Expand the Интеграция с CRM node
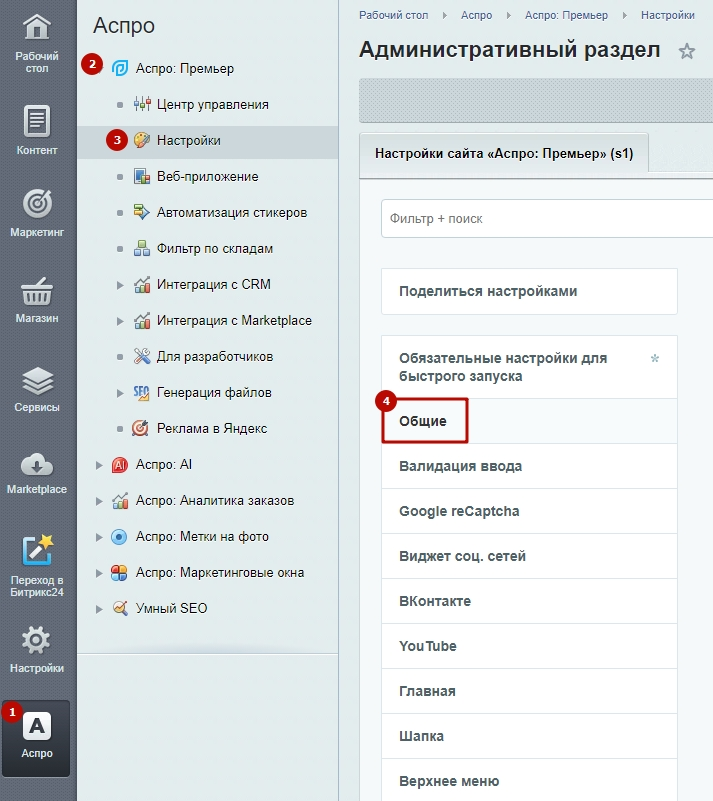This screenshot has height=801, width=713. (120, 285)
